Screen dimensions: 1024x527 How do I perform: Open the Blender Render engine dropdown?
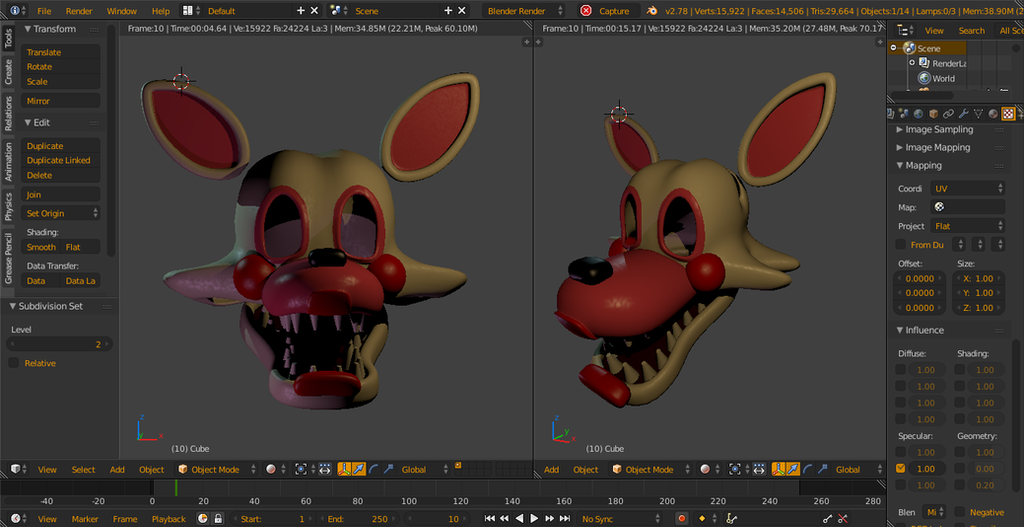pyautogui.click(x=524, y=10)
